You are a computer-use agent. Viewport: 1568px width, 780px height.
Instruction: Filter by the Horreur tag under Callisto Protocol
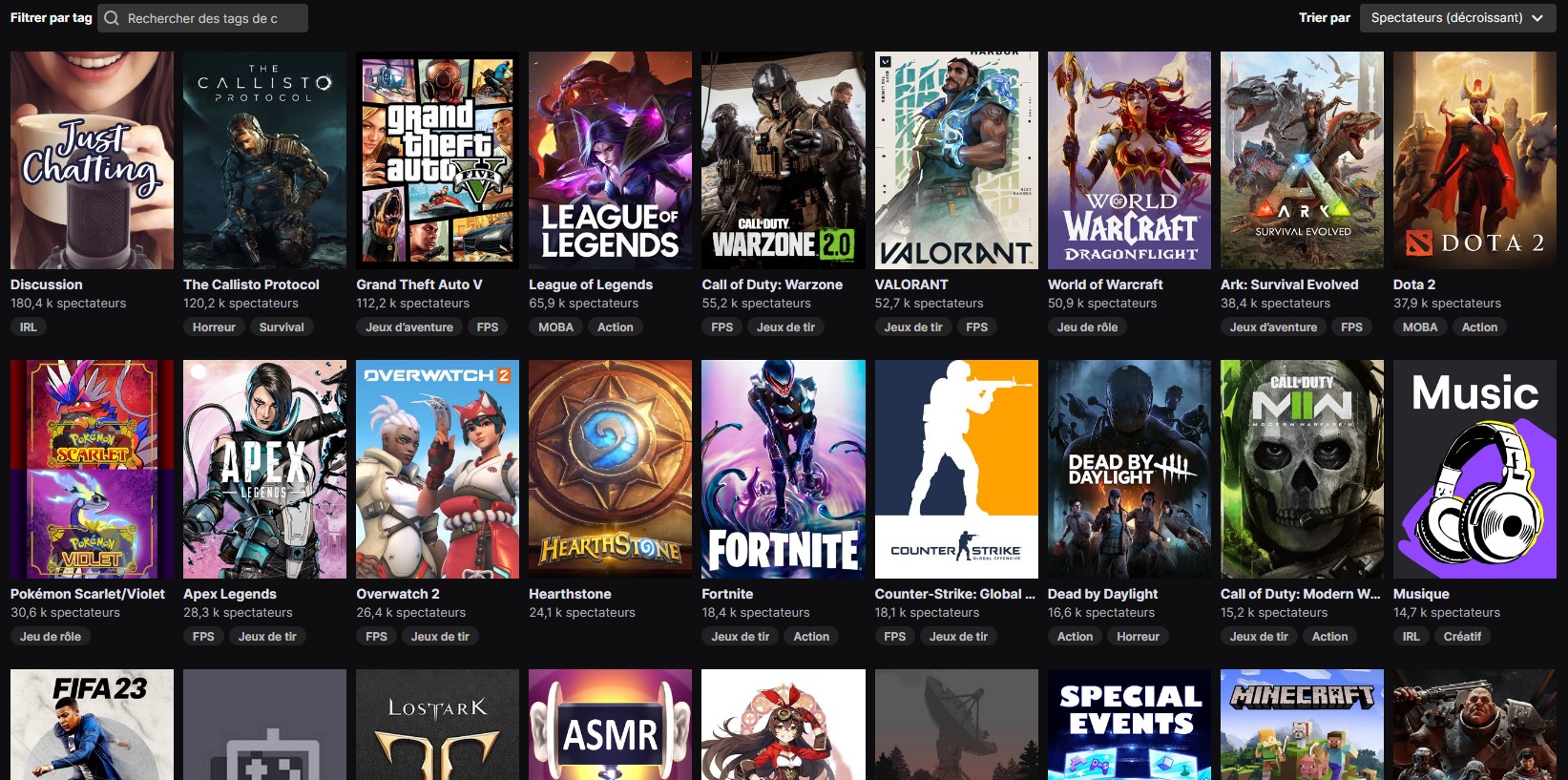[214, 327]
